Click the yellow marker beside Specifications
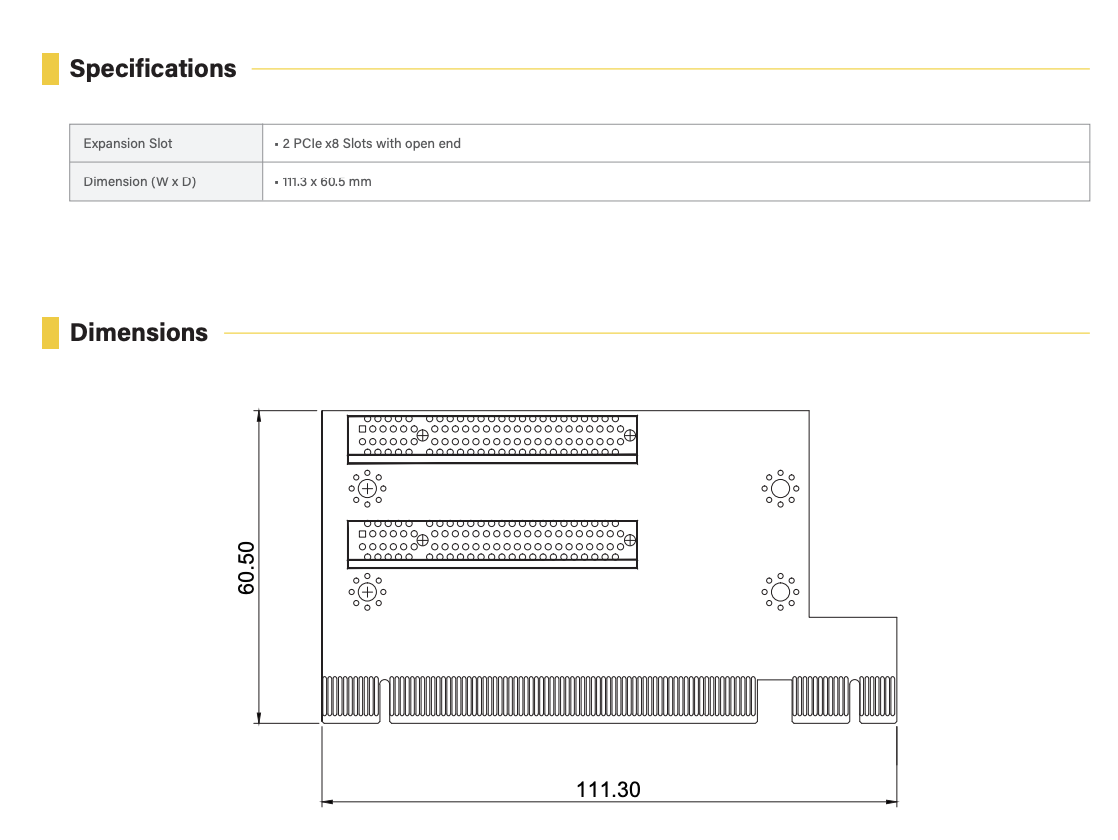Screen dimensions: 1118x840 (50, 69)
